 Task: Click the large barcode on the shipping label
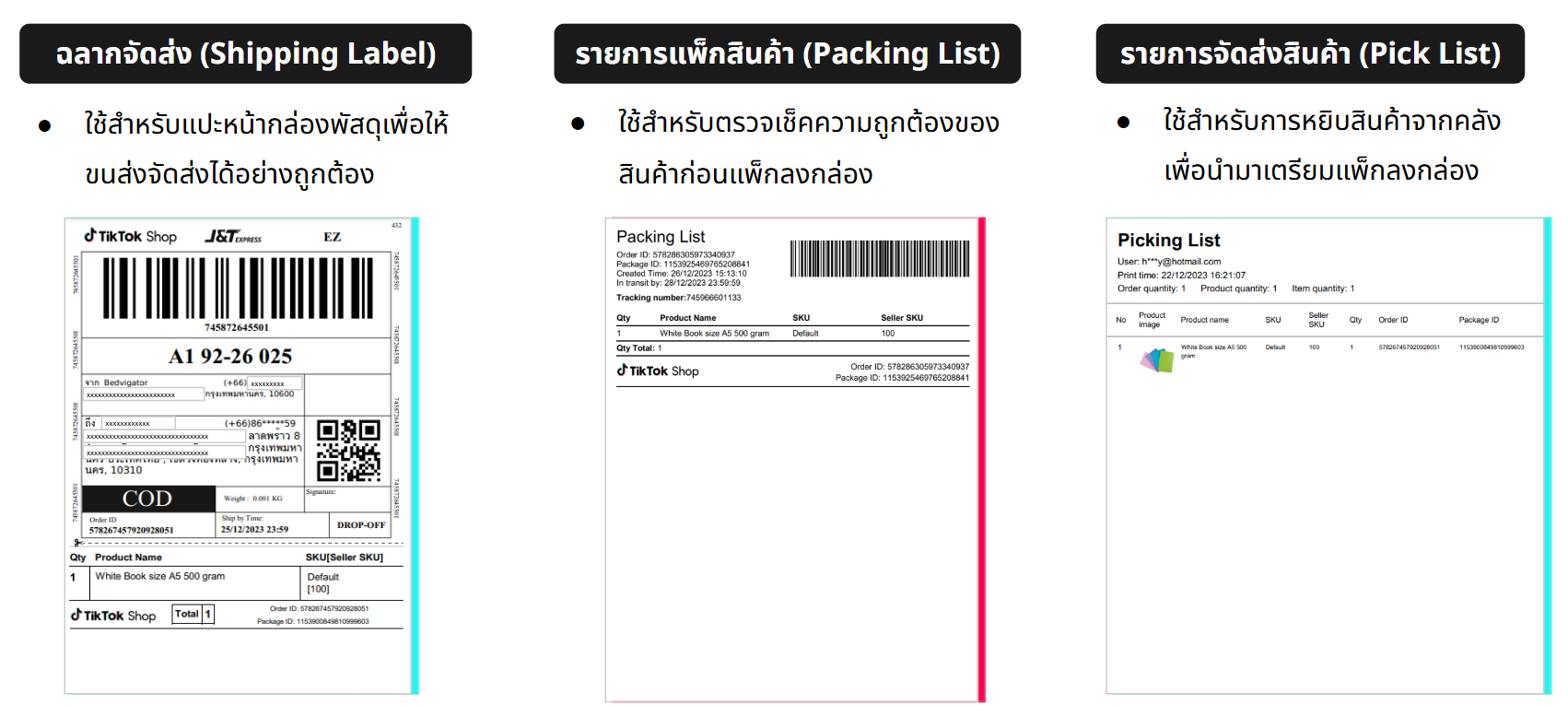238,288
